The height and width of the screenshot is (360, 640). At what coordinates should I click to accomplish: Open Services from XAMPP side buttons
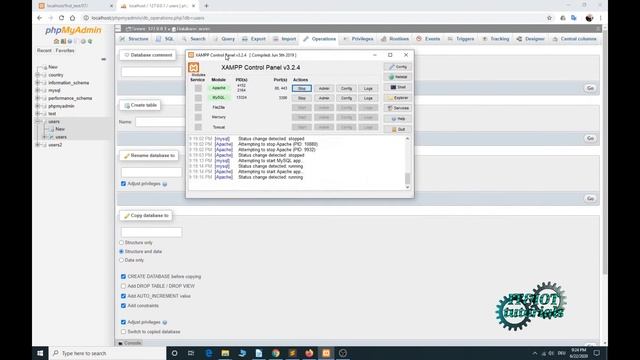[398, 108]
